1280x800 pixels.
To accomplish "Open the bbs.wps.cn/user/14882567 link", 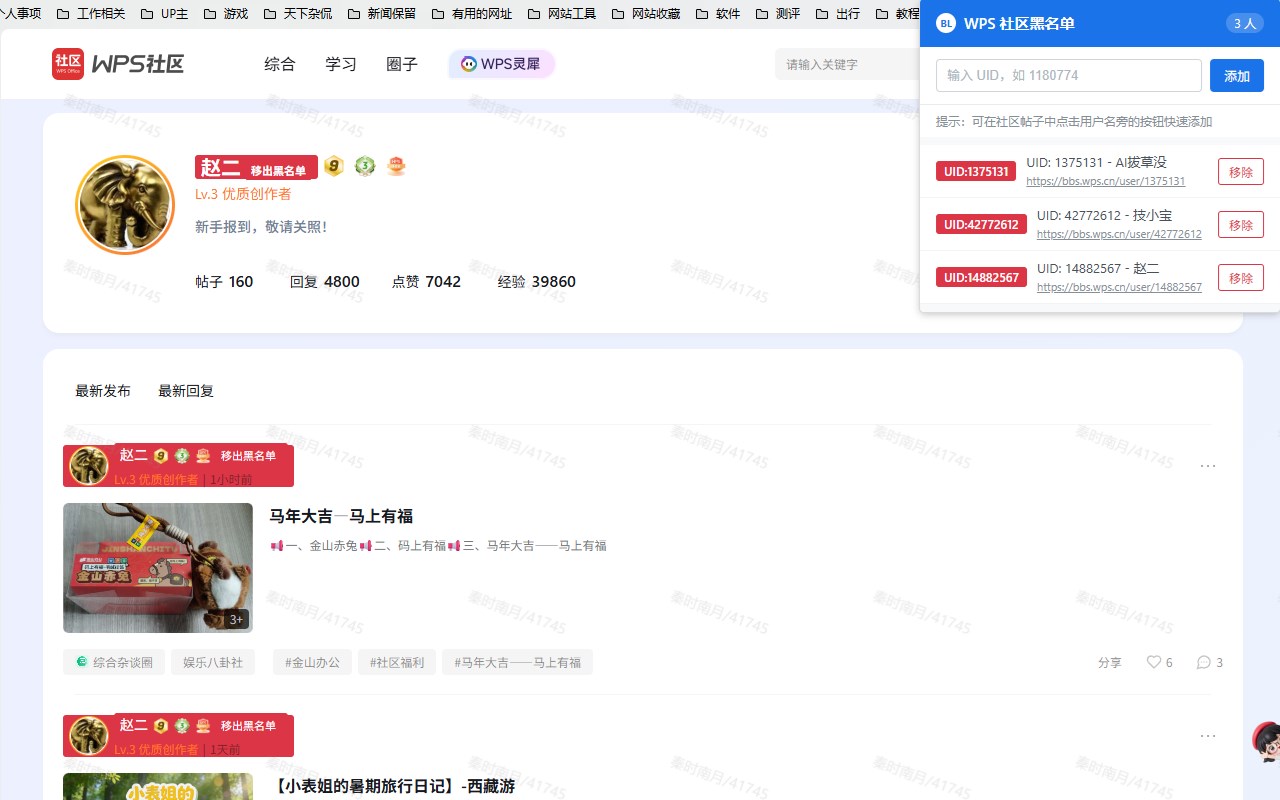I will tap(1119, 288).
